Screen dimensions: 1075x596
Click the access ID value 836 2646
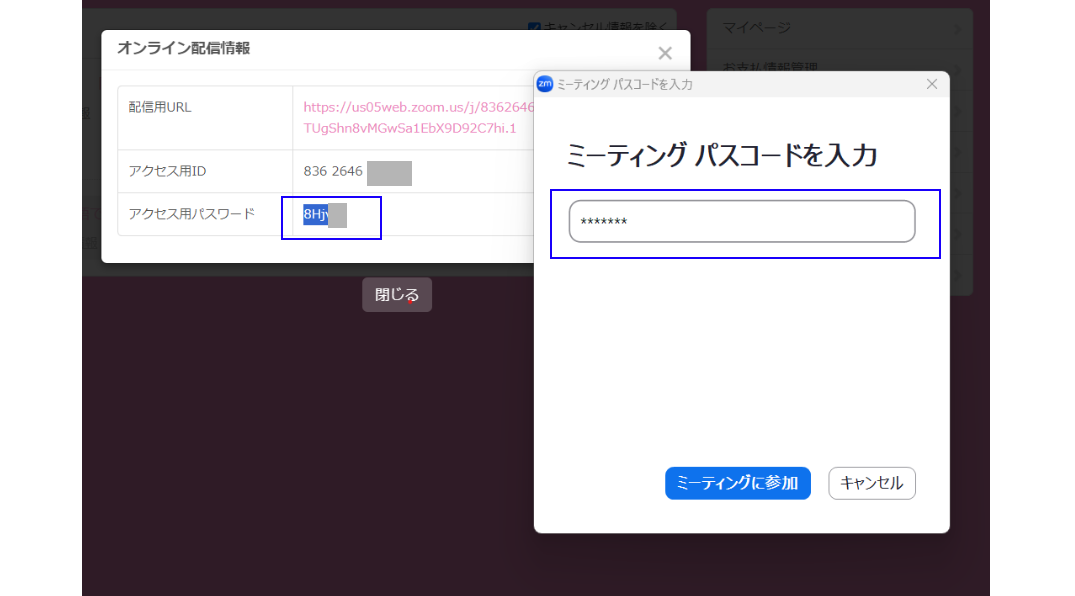(x=333, y=171)
